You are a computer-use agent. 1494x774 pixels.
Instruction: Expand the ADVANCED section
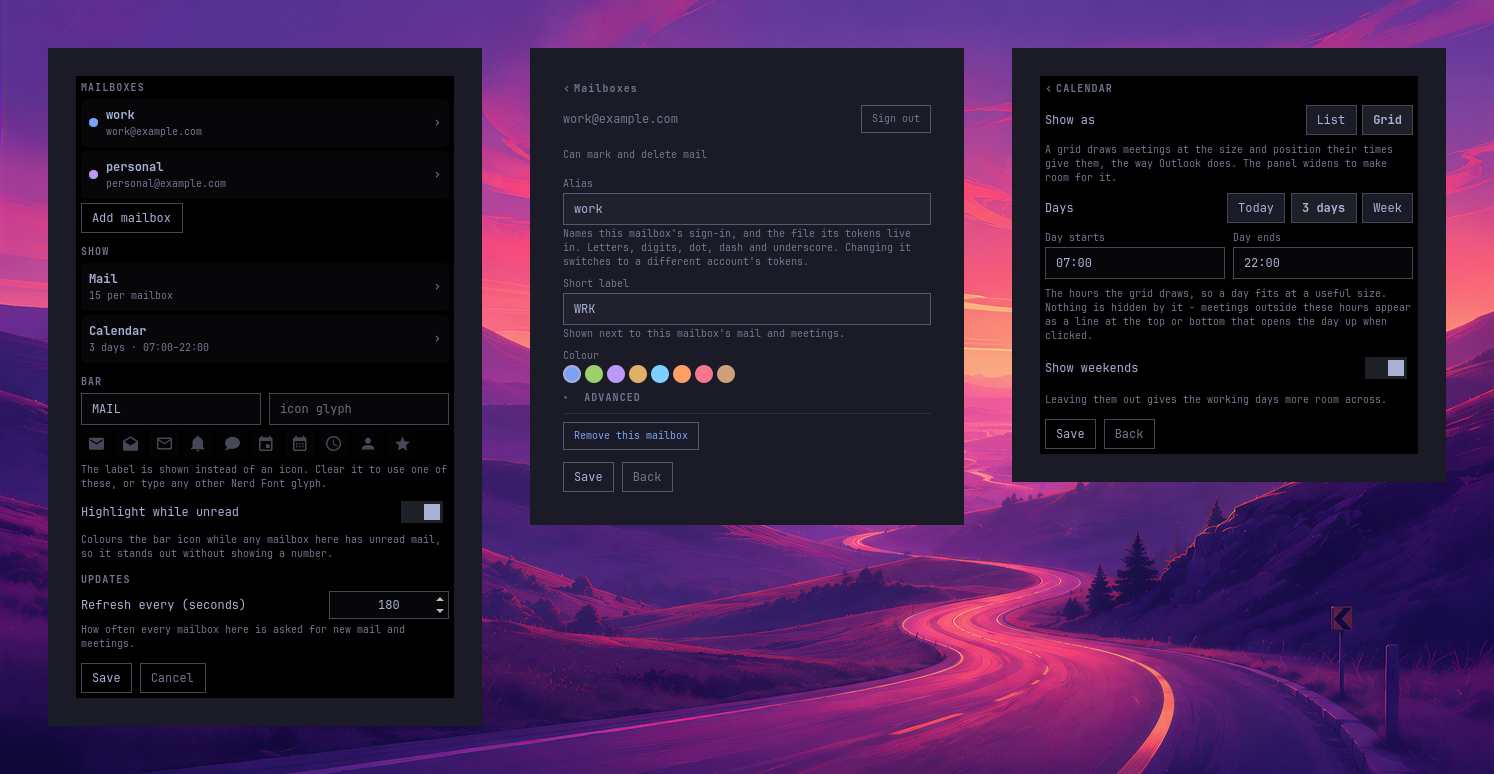pyautogui.click(x=602, y=398)
